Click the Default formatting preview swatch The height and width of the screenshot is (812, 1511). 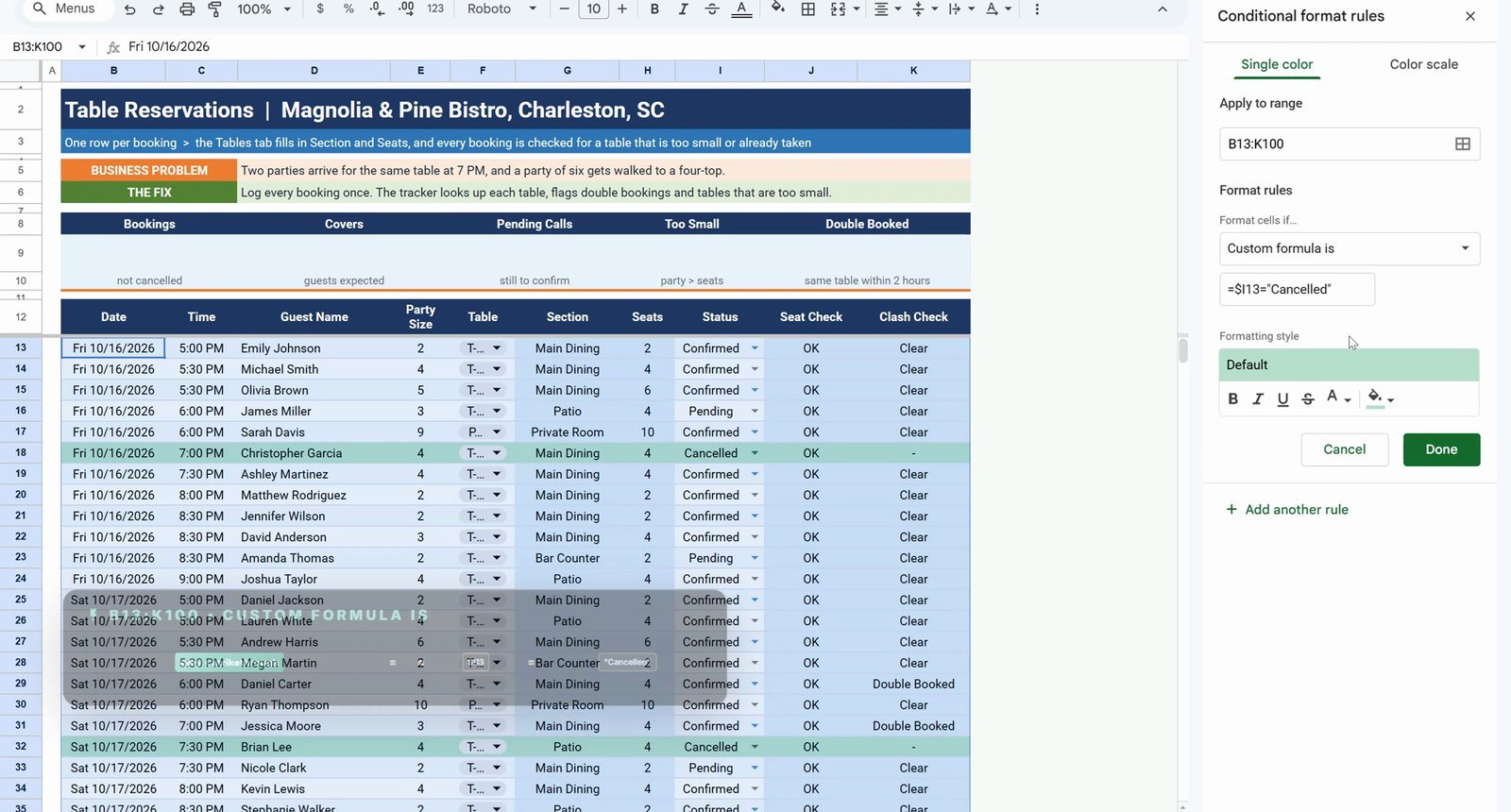point(1349,364)
